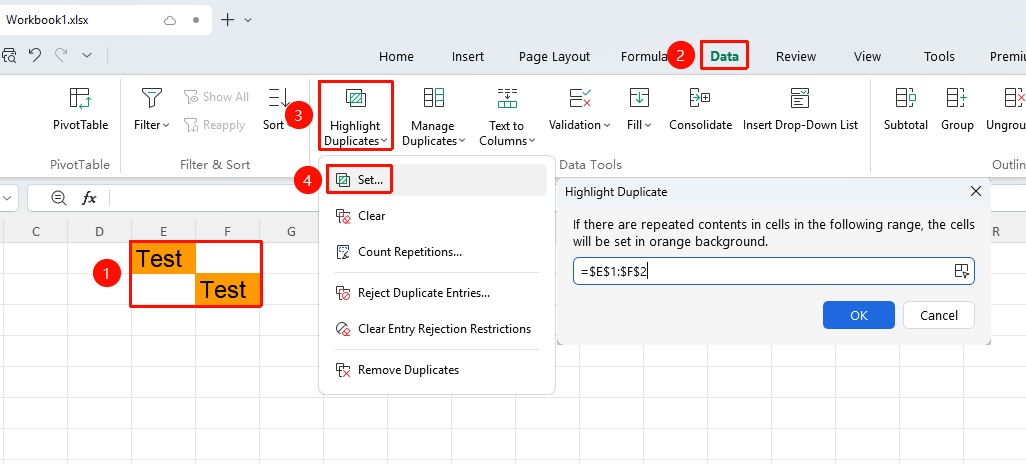Click the new tab plus icon
Screen dimensions: 1026x464
pos(227,20)
